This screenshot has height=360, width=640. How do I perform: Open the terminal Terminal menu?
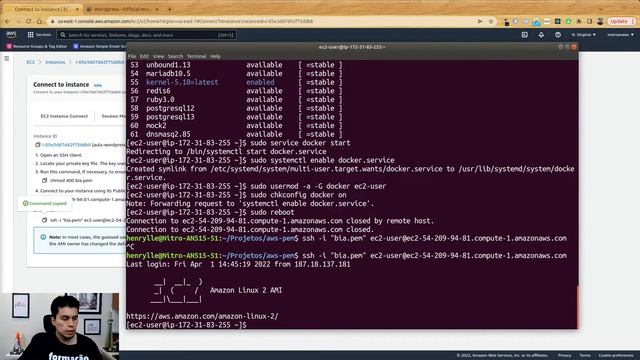(196, 56)
